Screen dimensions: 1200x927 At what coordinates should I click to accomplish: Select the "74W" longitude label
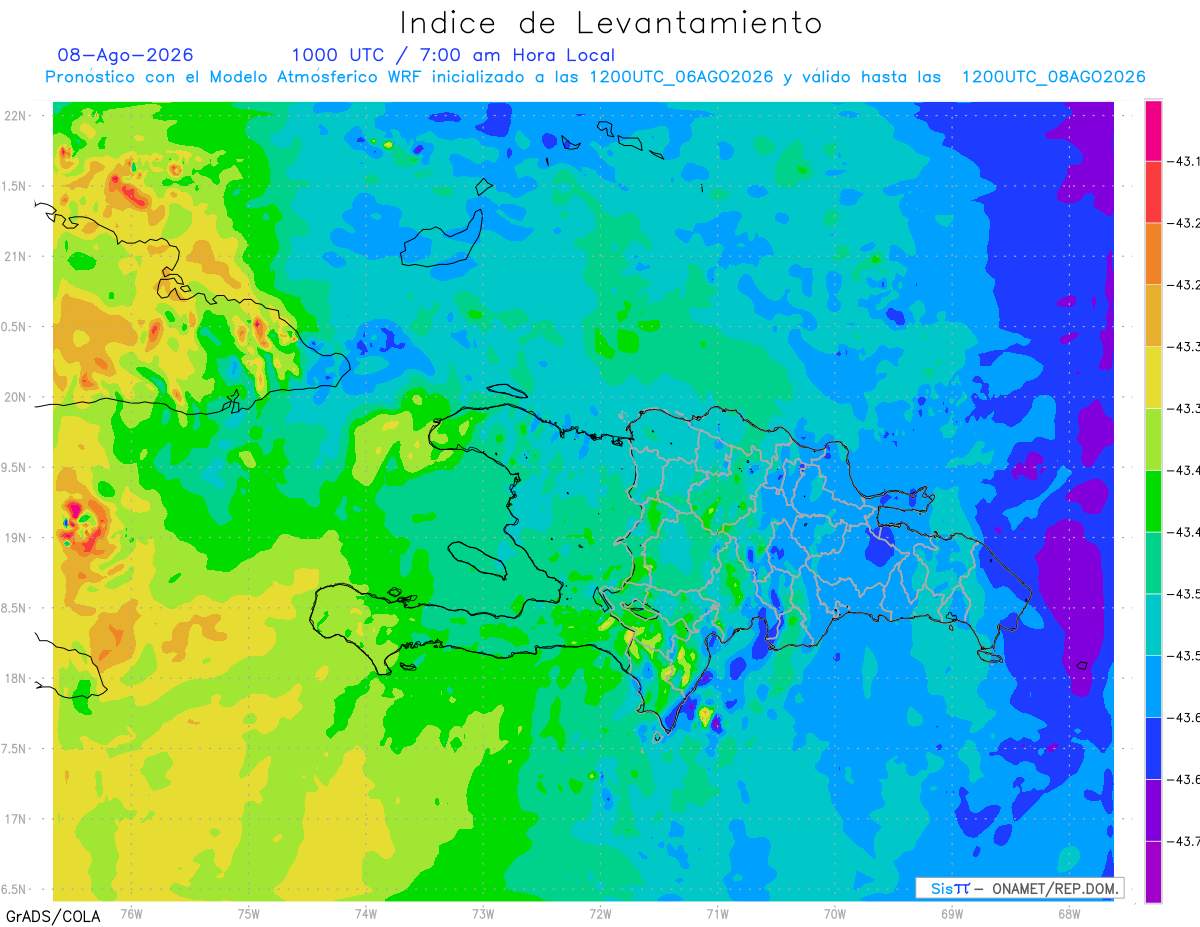pyautogui.click(x=366, y=914)
